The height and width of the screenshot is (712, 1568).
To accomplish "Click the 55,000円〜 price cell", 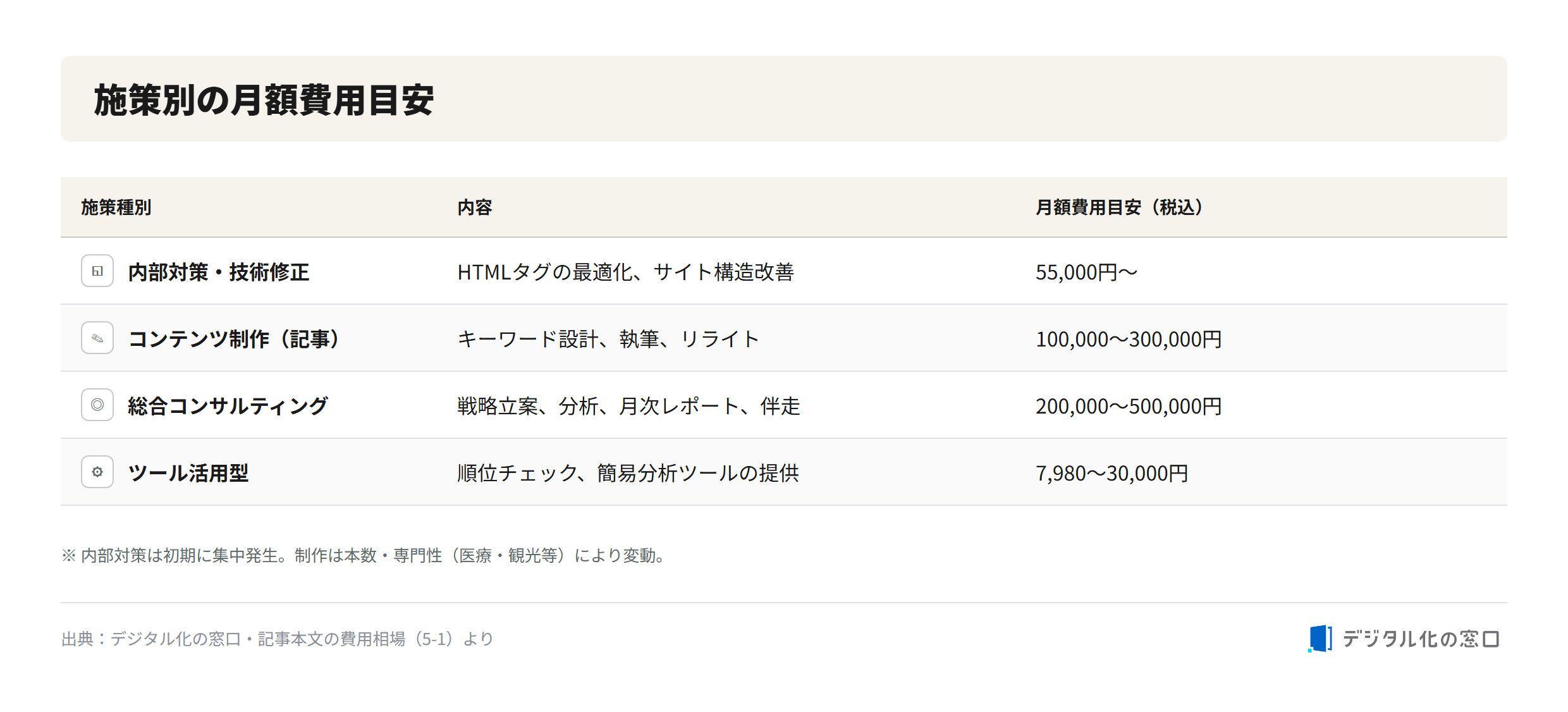I will [1086, 272].
